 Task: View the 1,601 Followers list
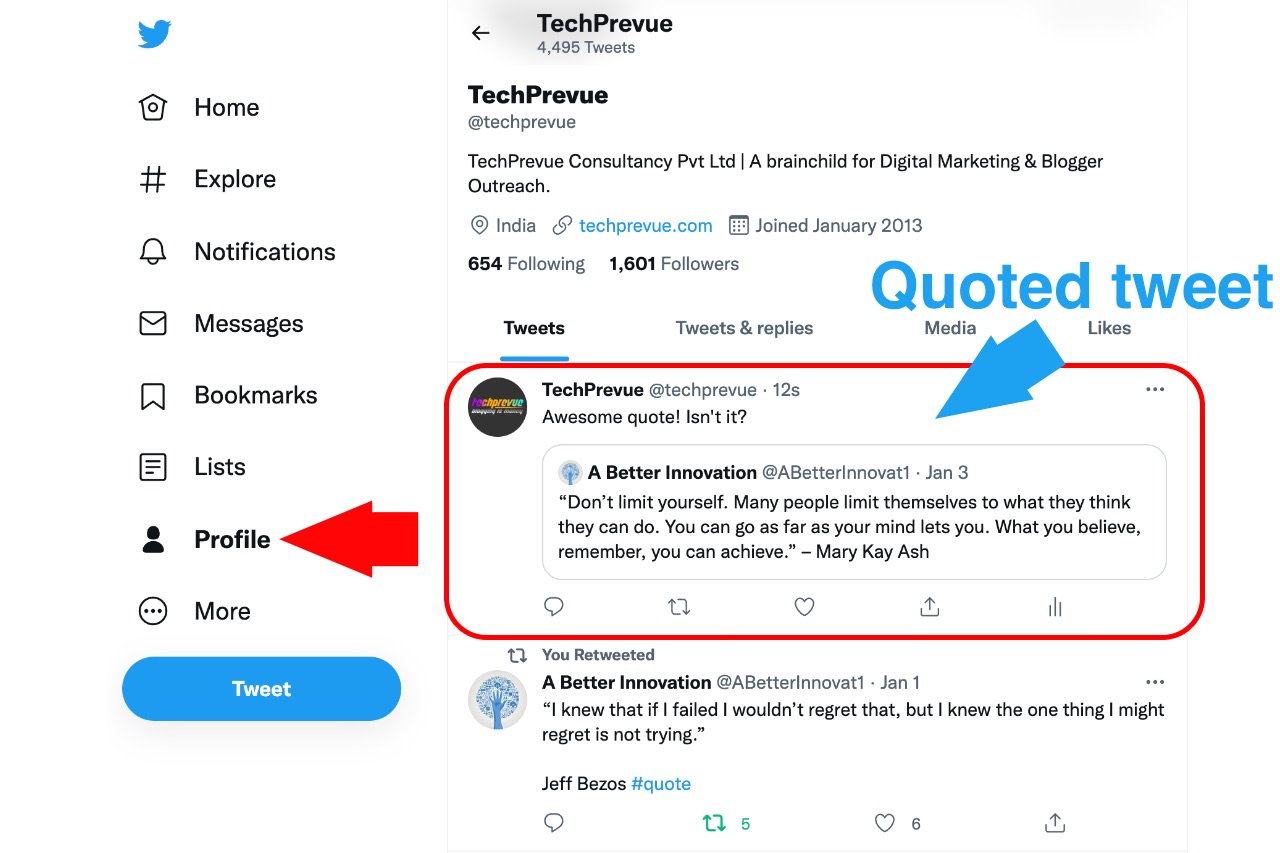point(674,264)
